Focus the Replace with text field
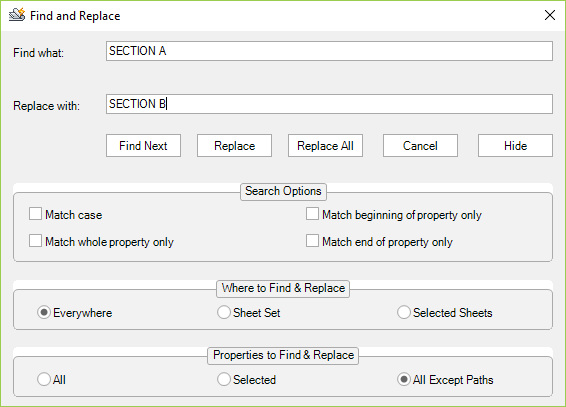The width and height of the screenshot is (566, 407). point(329,104)
